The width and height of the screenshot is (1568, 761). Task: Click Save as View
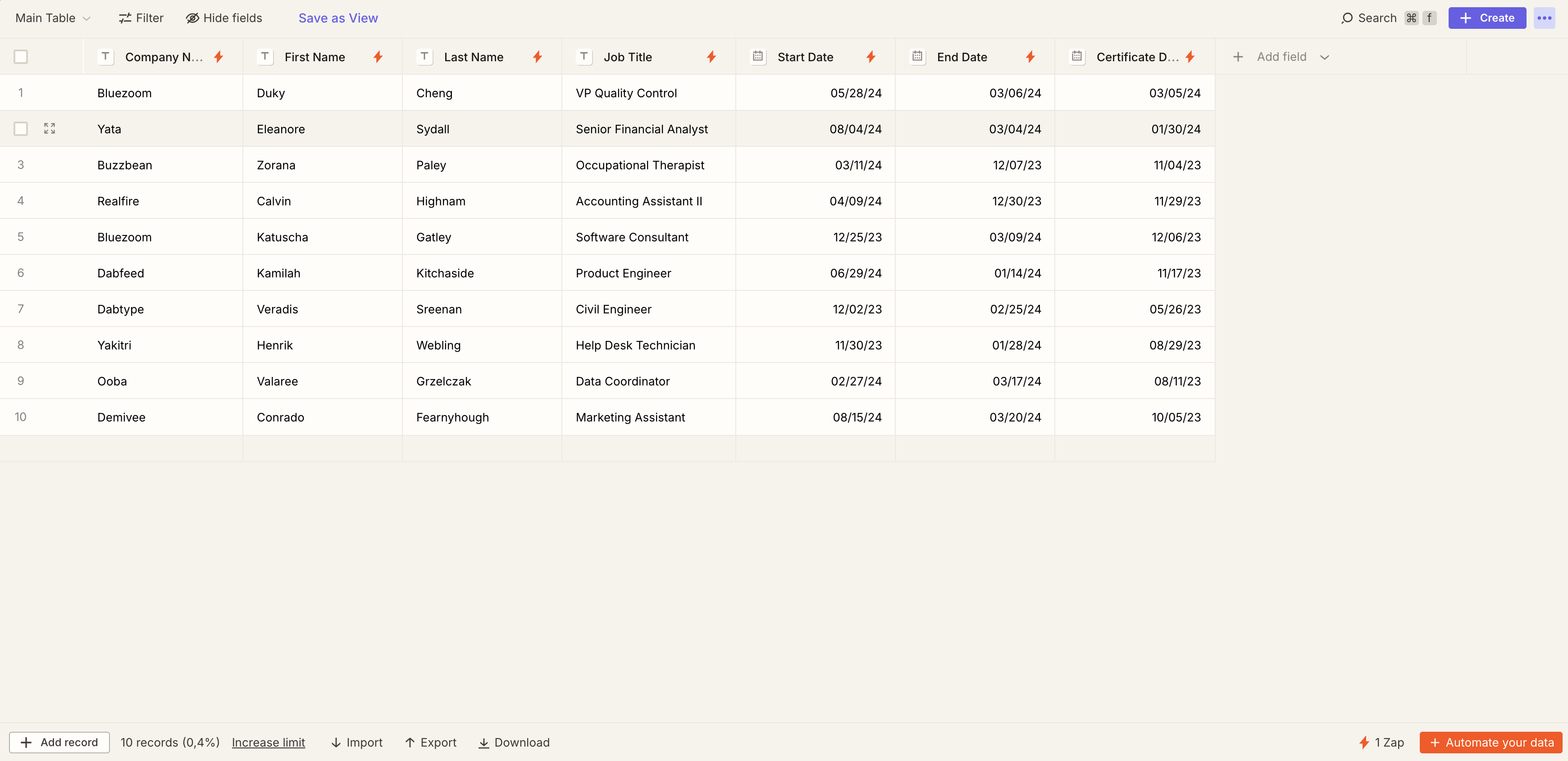[x=338, y=18]
